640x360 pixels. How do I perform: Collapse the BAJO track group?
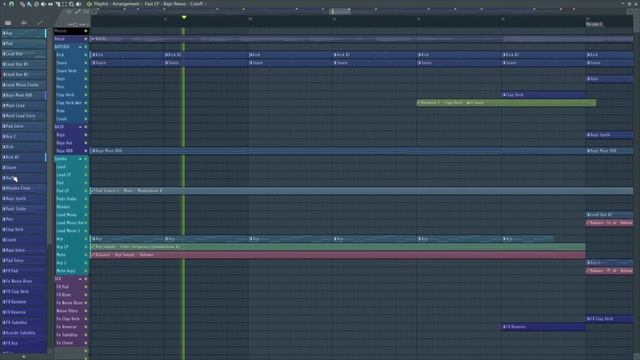pyautogui.click(x=80, y=127)
